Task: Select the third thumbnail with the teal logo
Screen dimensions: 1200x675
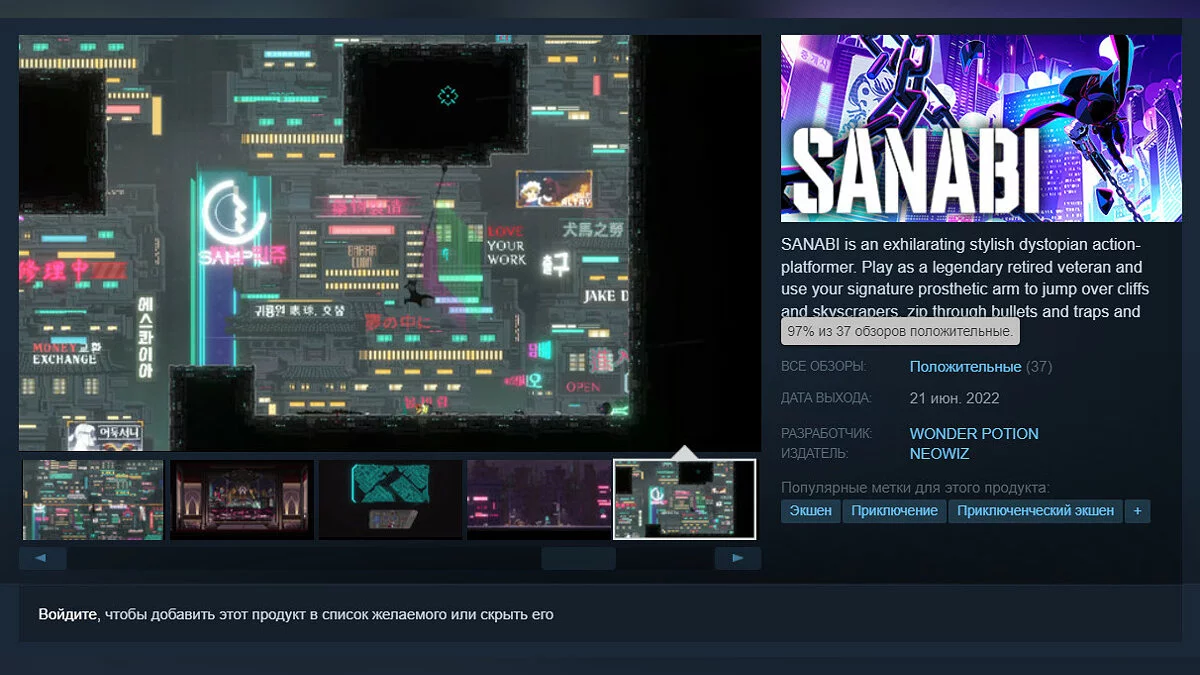Action: [390, 500]
